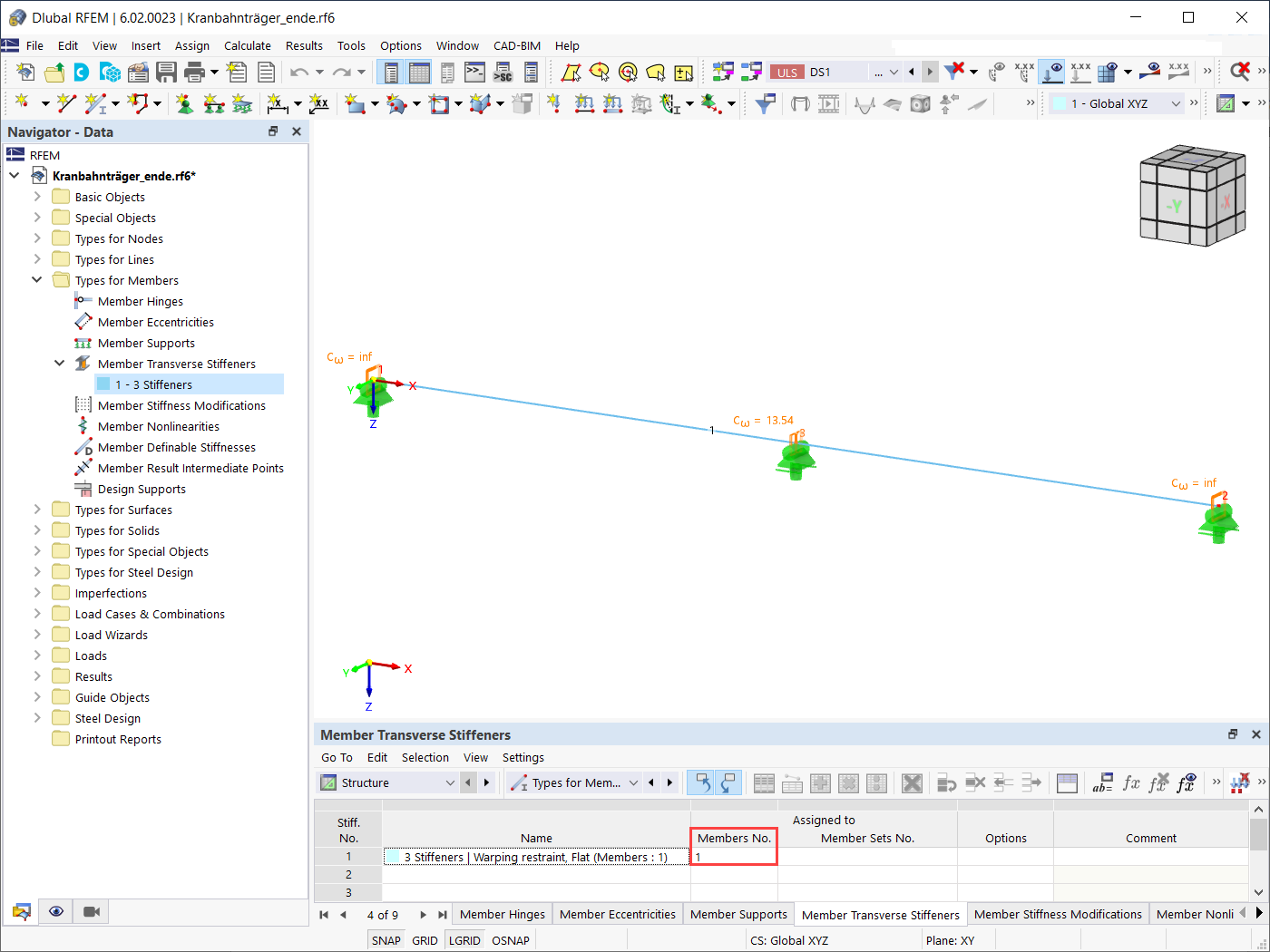Toggle SNAP in the status bar
This screenshot has width=1270, height=952.
tap(386, 940)
